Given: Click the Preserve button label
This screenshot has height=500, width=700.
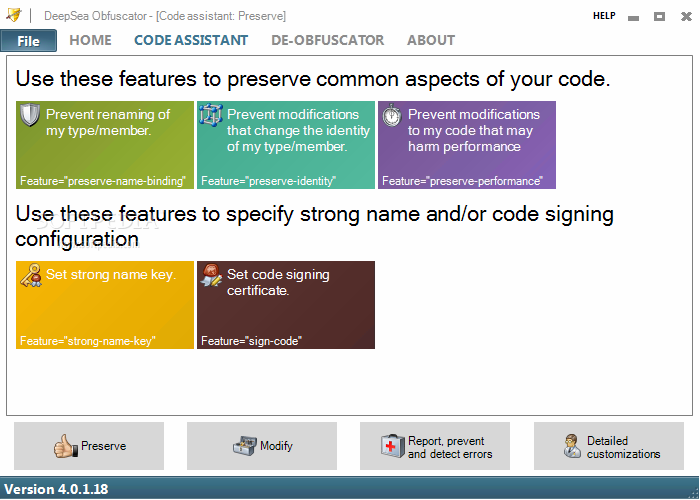Looking at the screenshot, I should pos(104,446).
